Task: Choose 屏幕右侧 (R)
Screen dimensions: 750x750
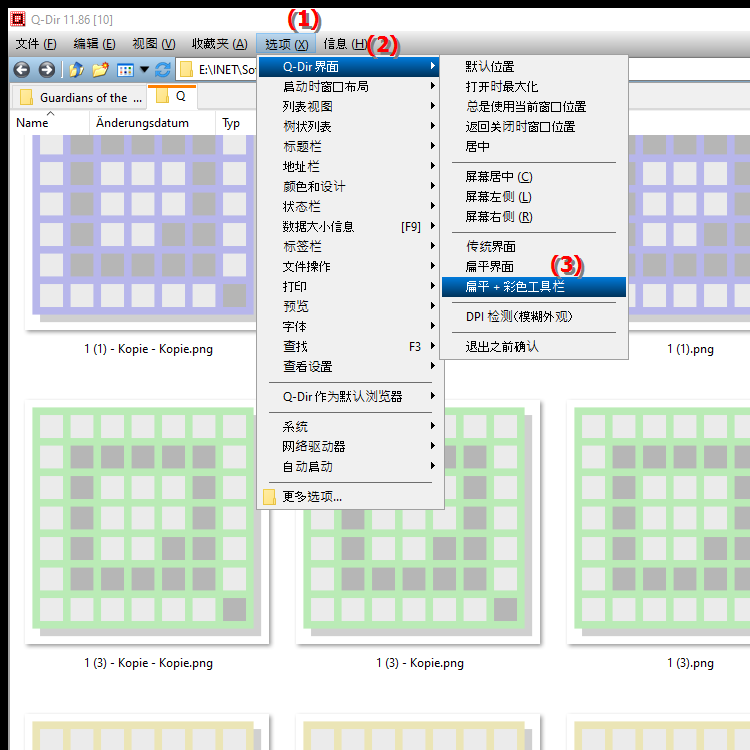Action: (x=534, y=217)
